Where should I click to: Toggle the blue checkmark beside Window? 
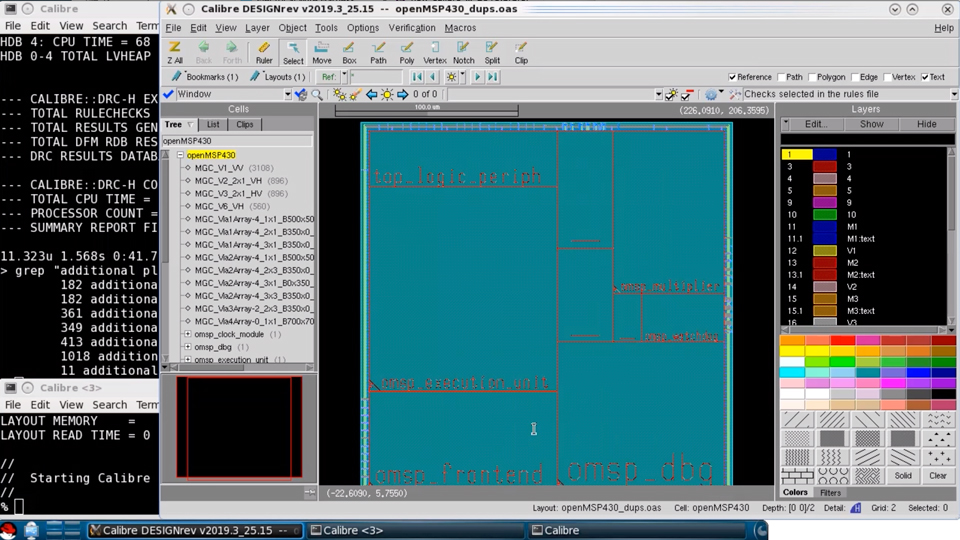click(x=168, y=94)
